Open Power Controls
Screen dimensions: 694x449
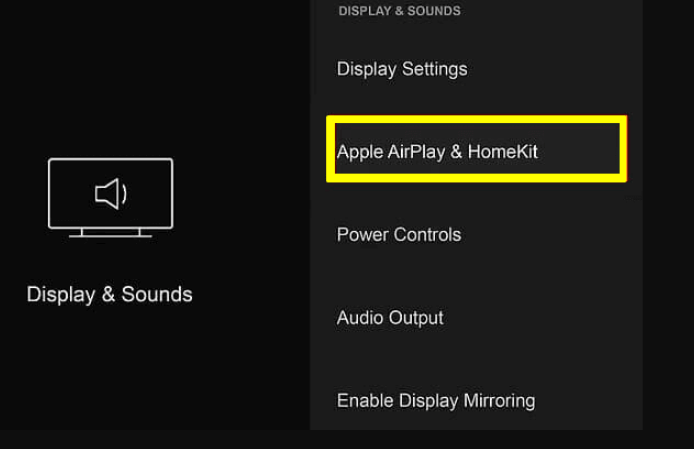(x=399, y=235)
